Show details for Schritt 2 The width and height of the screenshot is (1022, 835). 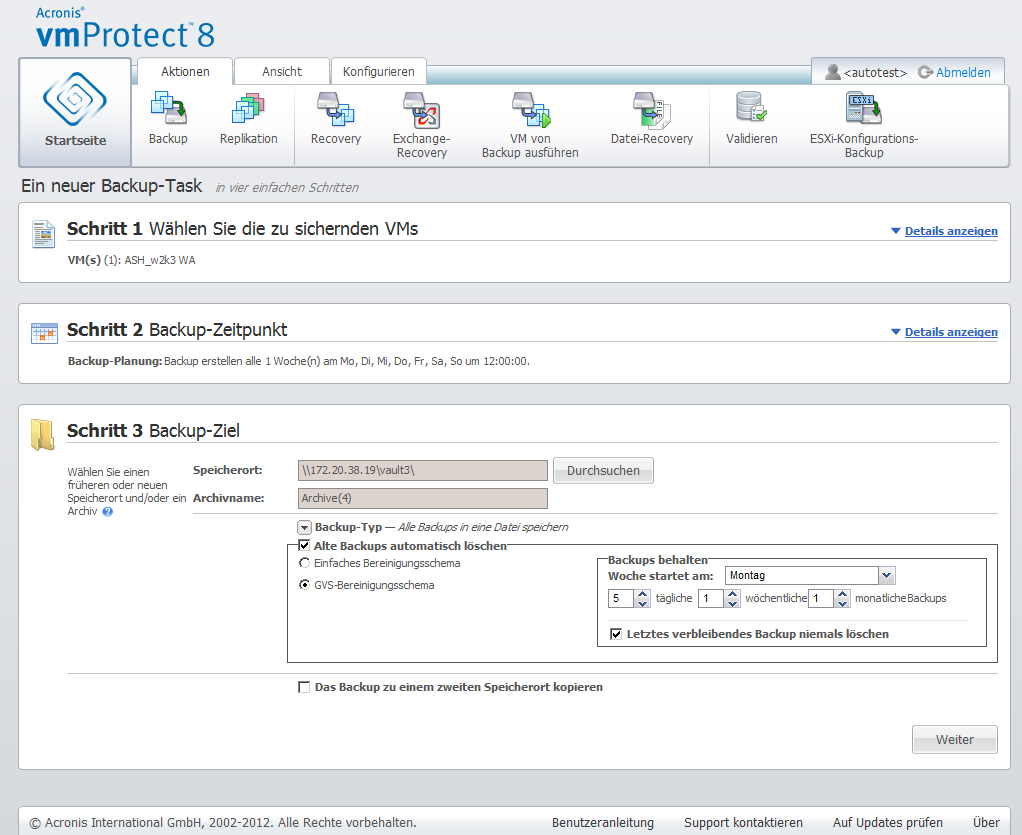click(x=951, y=332)
